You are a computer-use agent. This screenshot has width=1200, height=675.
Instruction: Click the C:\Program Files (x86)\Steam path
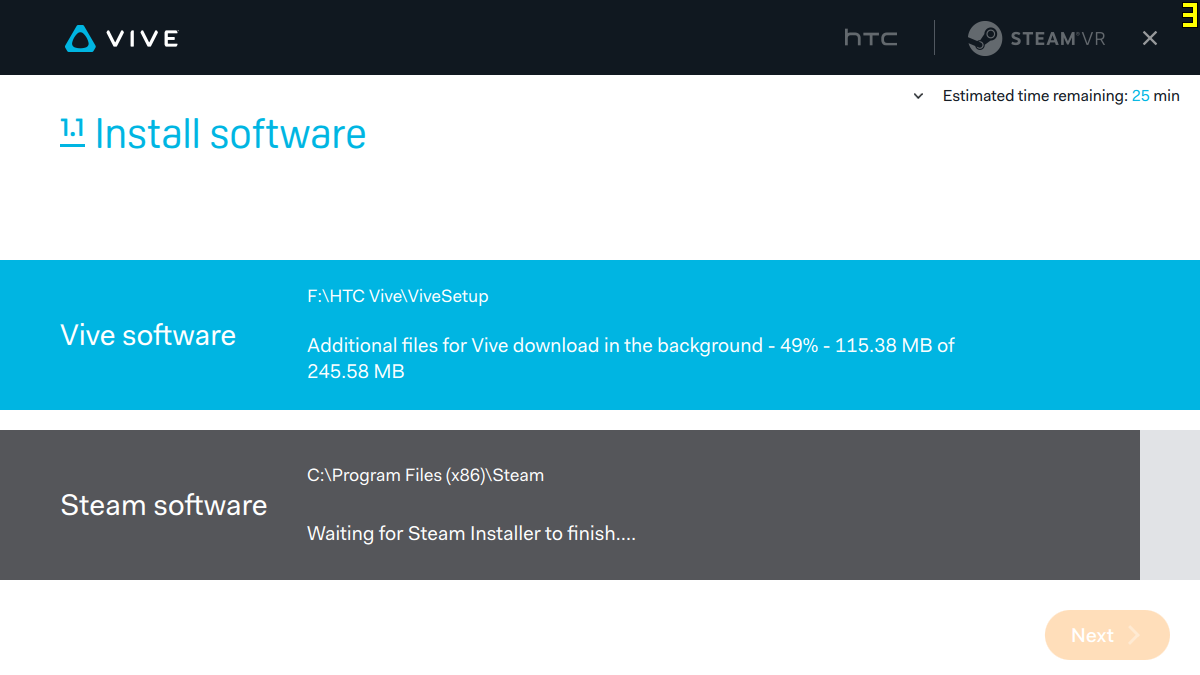tap(425, 475)
